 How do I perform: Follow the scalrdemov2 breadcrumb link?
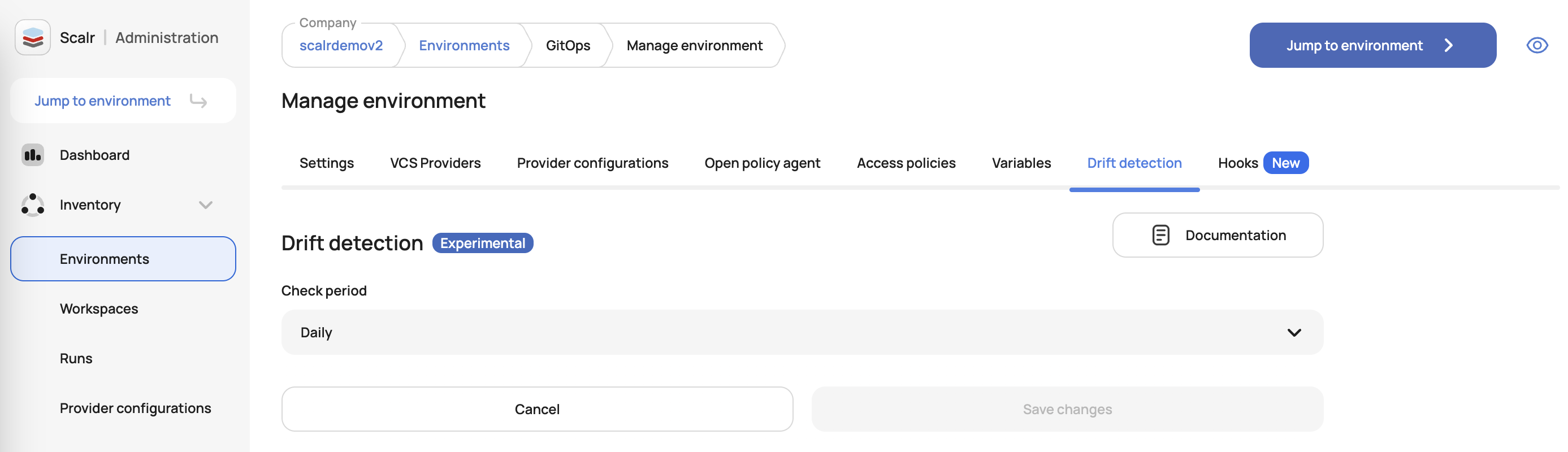coord(341,46)
